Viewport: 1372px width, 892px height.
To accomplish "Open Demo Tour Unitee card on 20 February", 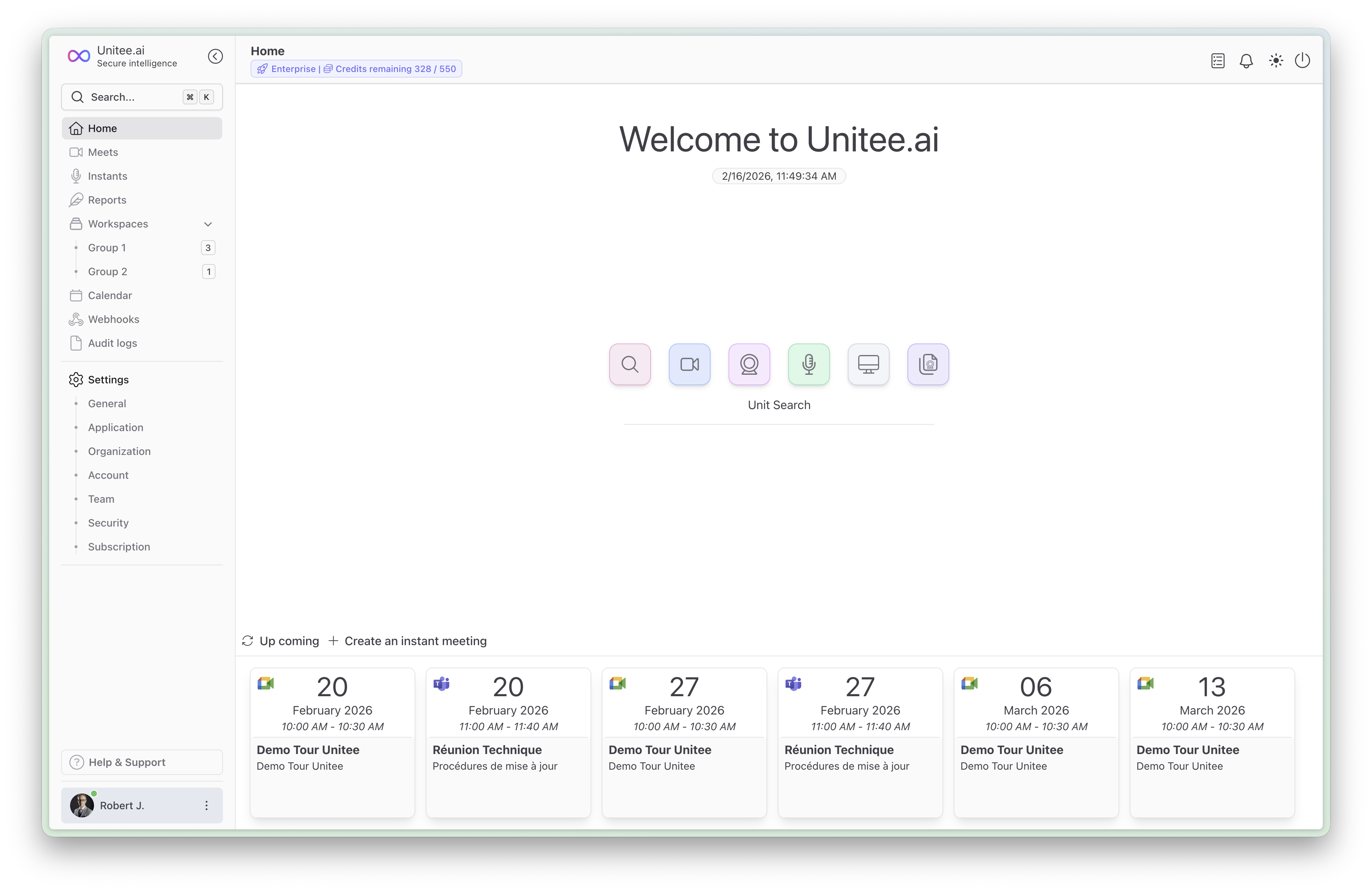I will point(333,743).
